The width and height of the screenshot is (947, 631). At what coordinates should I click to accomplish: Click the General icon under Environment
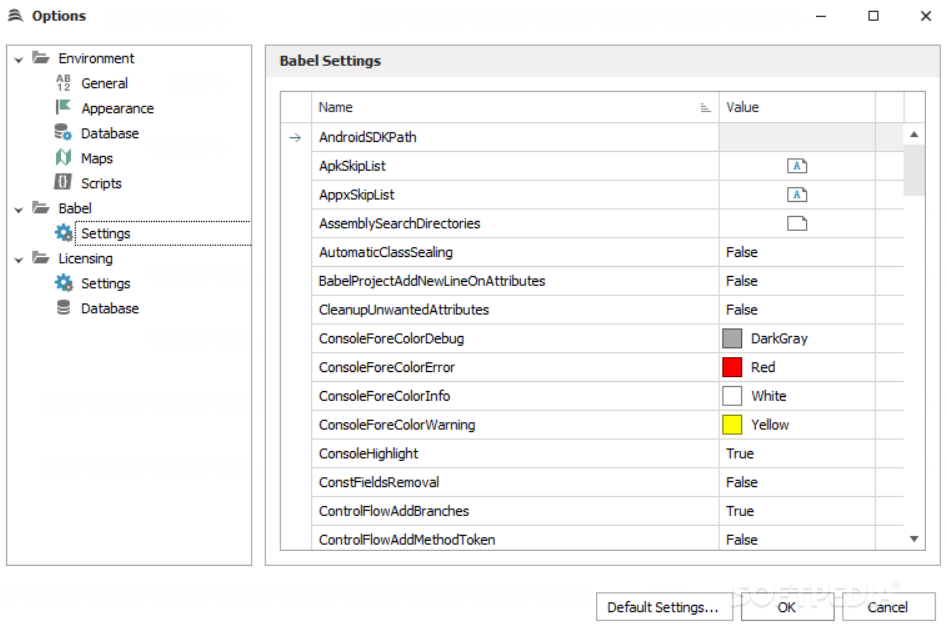point(63,83)
